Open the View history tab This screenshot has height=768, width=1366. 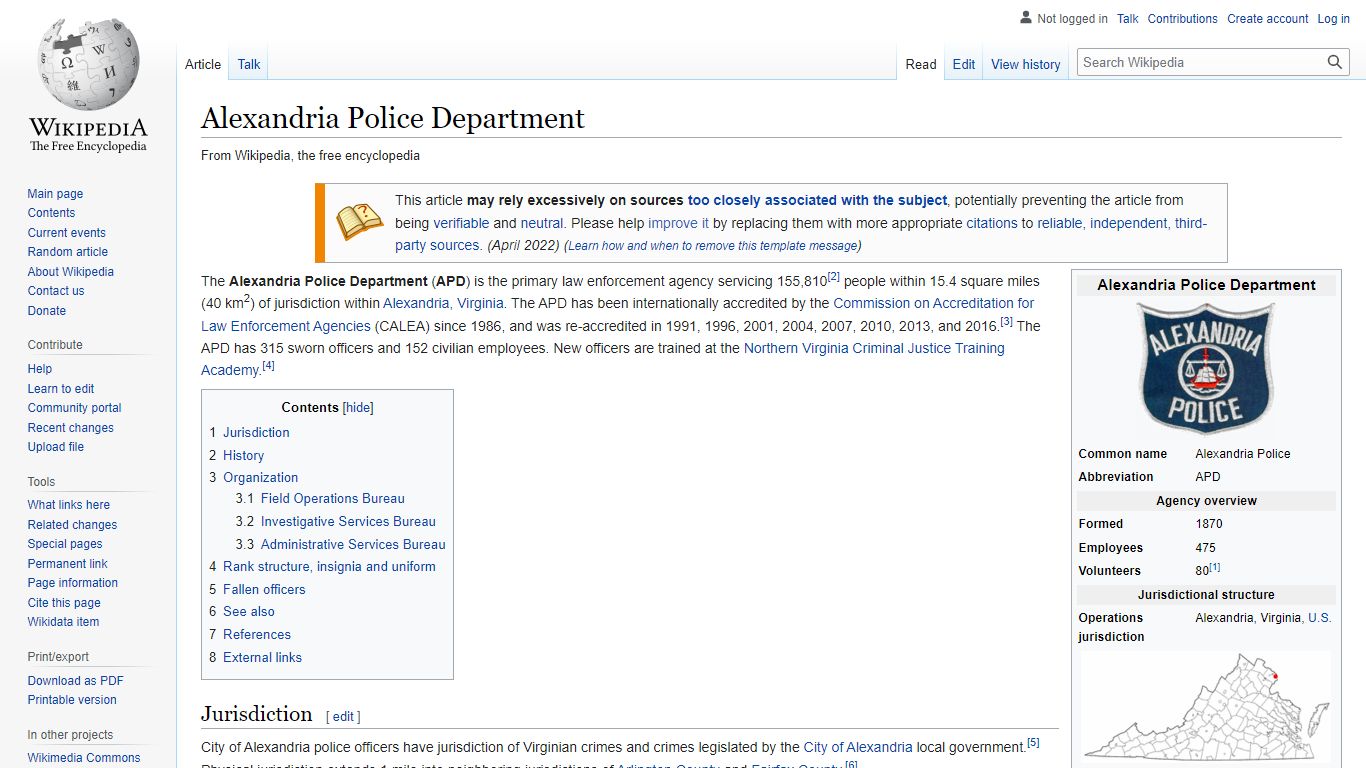click(x=1026, y=64)
